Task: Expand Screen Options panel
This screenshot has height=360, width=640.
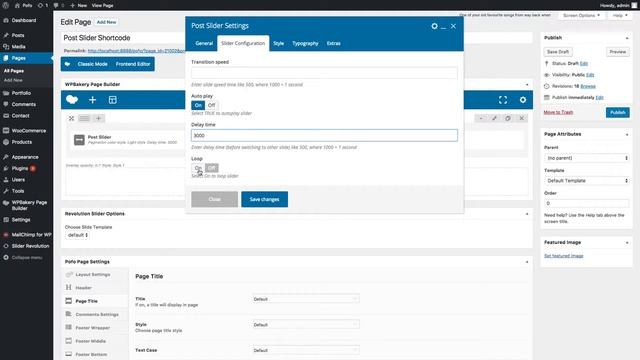Action: pos(581,16)
